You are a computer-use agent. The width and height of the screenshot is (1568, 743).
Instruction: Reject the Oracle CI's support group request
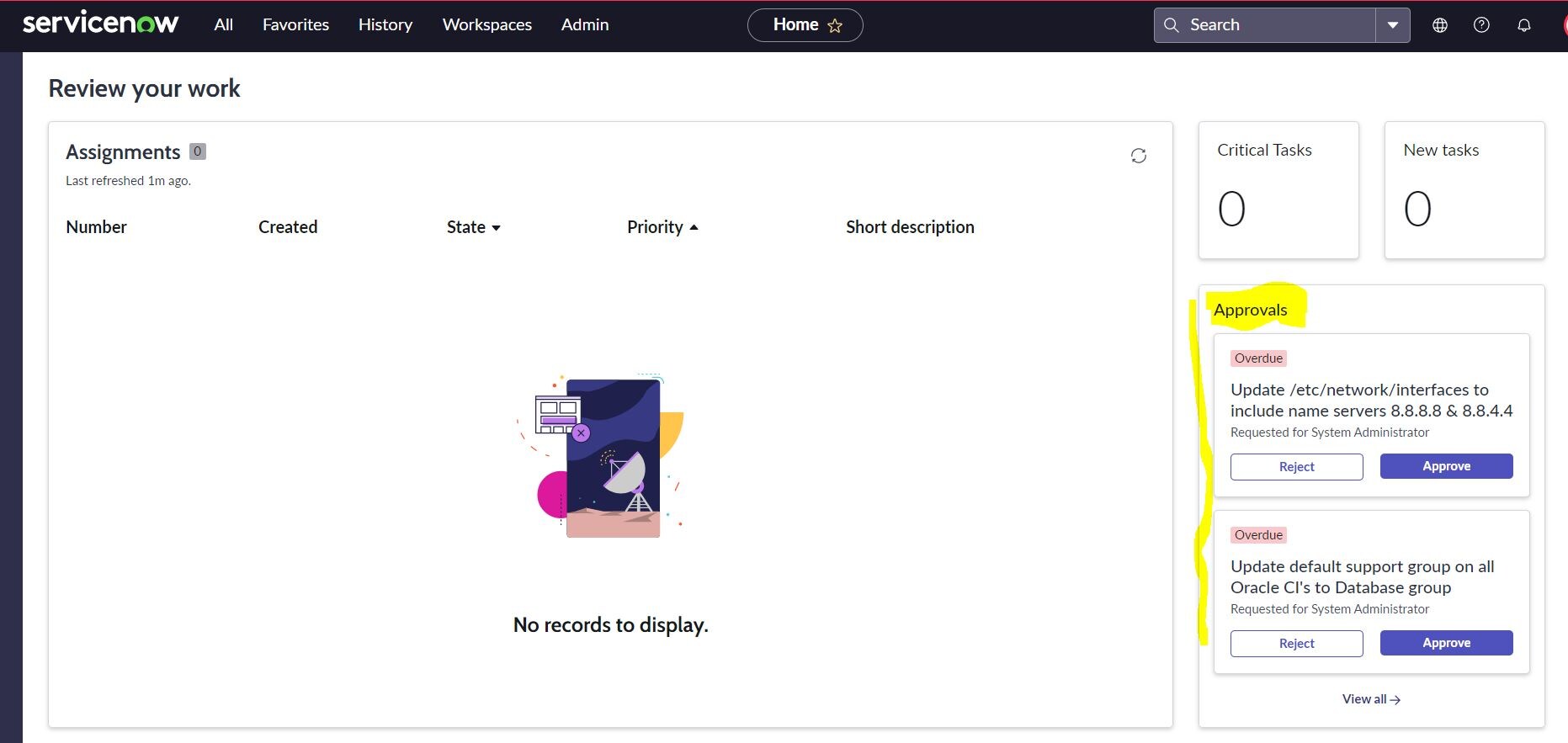point(1296,644)
